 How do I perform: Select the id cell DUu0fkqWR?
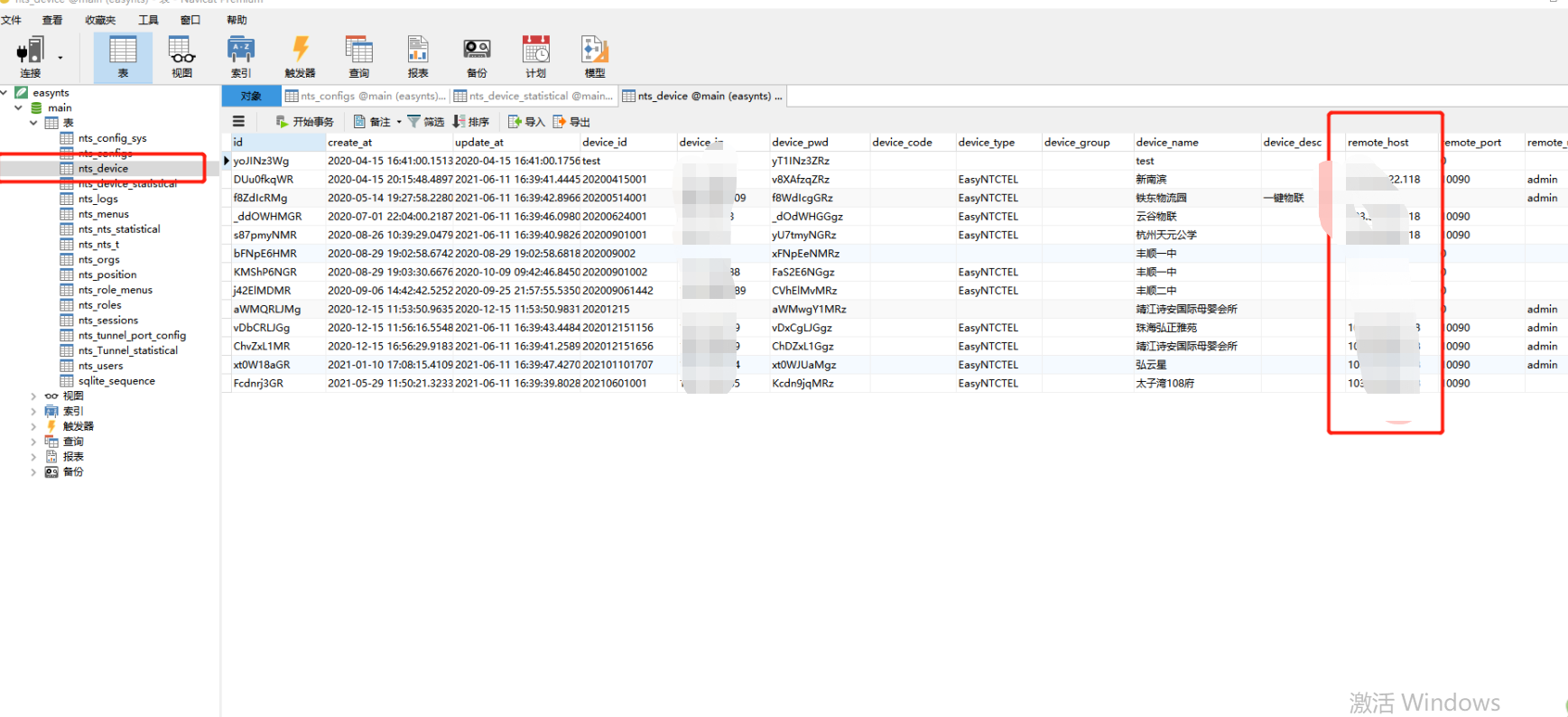(x=278, y=179)
